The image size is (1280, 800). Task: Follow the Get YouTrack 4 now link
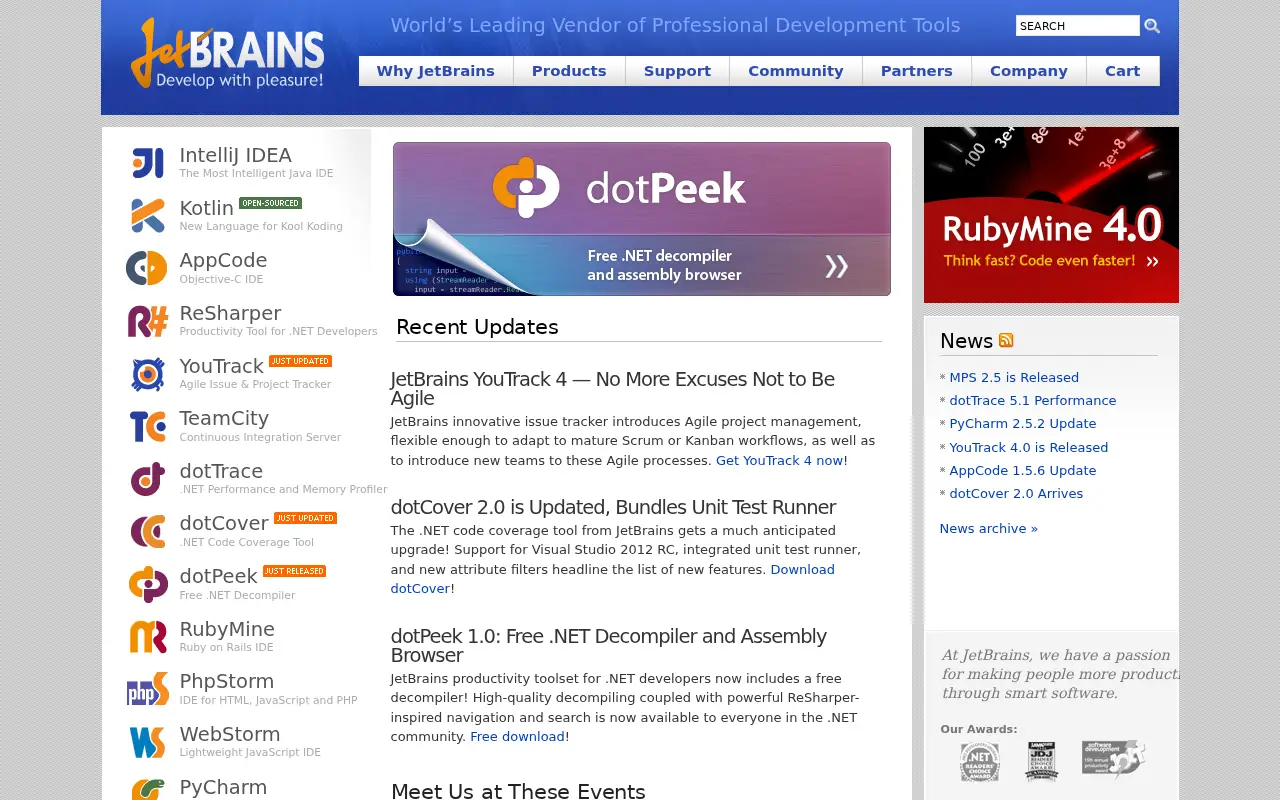coord(779,461)
